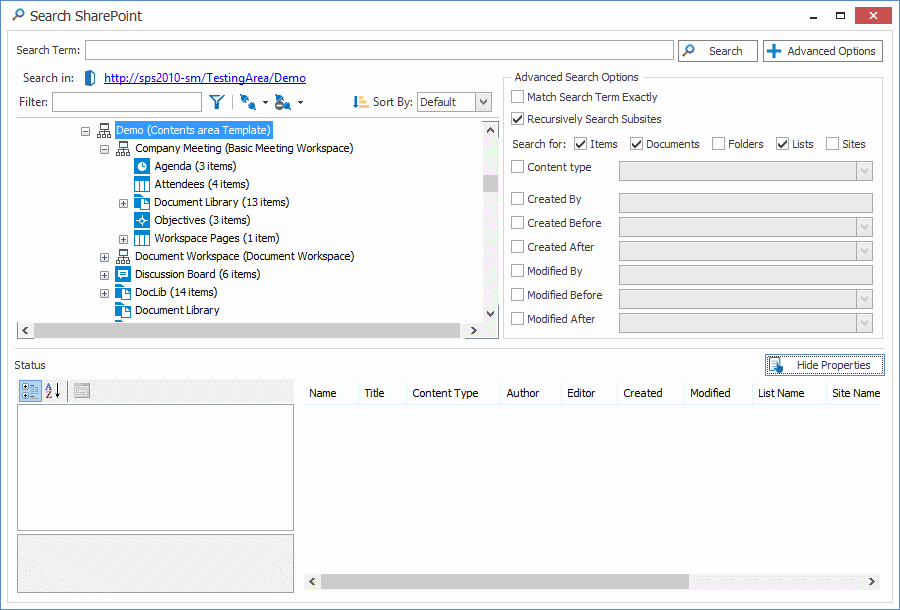Check the Folders search option
The image size is (900, 610).
(719, 144)
